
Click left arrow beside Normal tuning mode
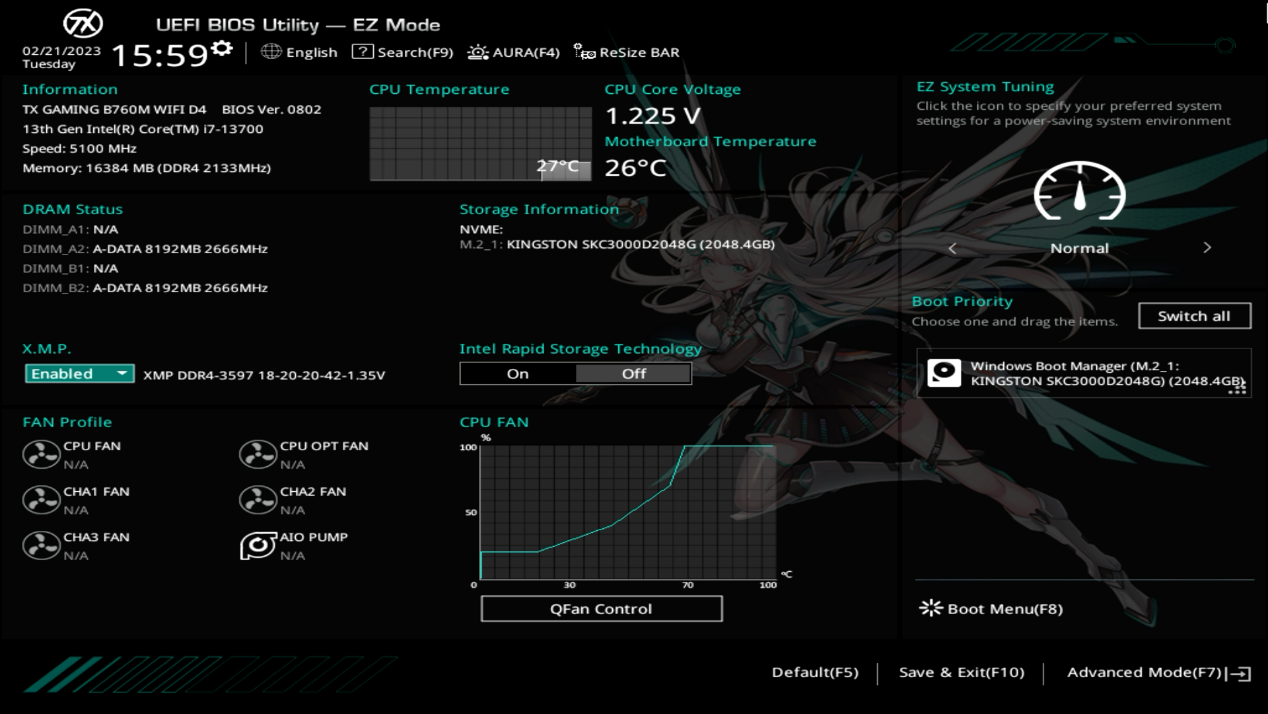[x=952, y=248]
